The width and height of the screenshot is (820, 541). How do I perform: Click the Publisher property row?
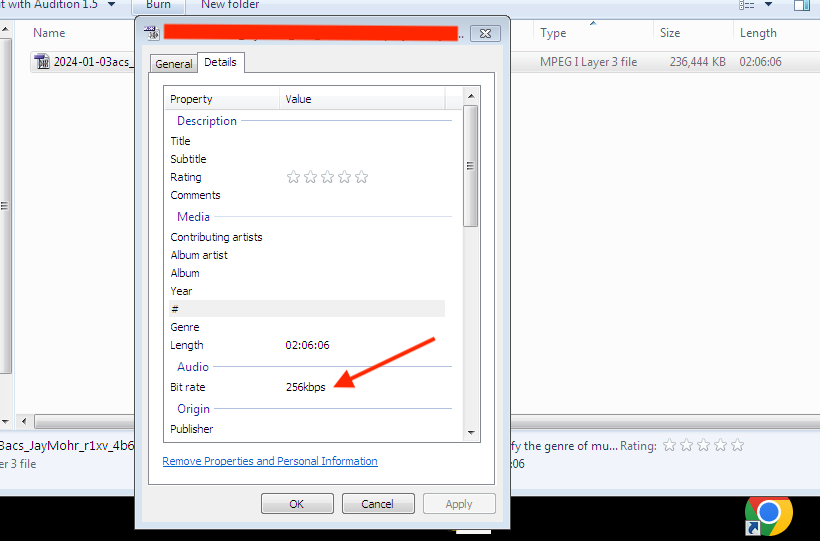pos(307,429)
